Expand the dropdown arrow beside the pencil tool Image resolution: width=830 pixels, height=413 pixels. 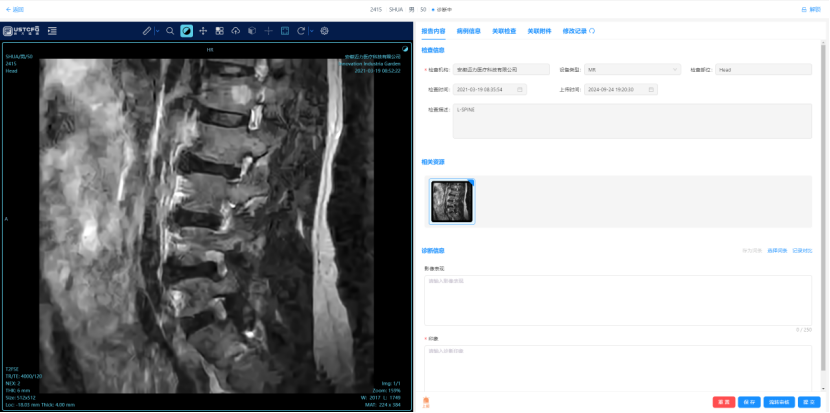(156, 31)
